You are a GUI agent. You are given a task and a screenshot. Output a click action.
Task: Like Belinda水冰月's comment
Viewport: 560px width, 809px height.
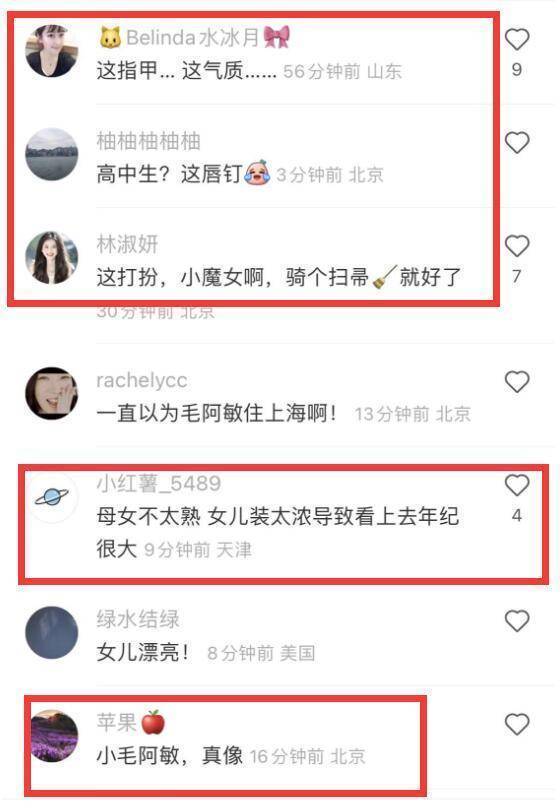pyautogui.click(x=517, y=39)
